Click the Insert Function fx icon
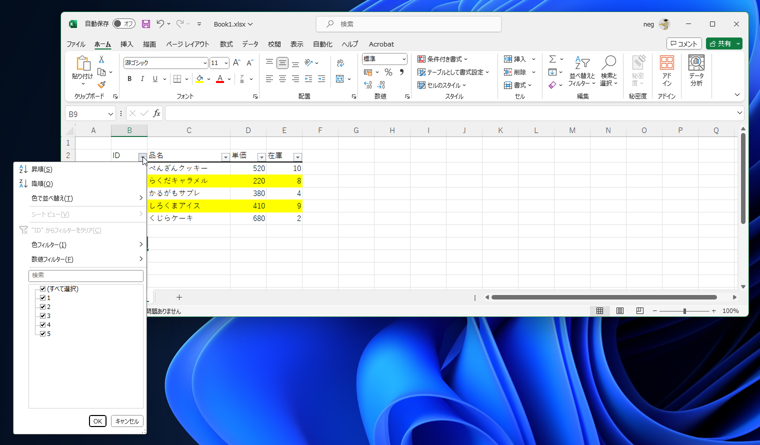Screen dimensions: 760x445 [157, 113]
